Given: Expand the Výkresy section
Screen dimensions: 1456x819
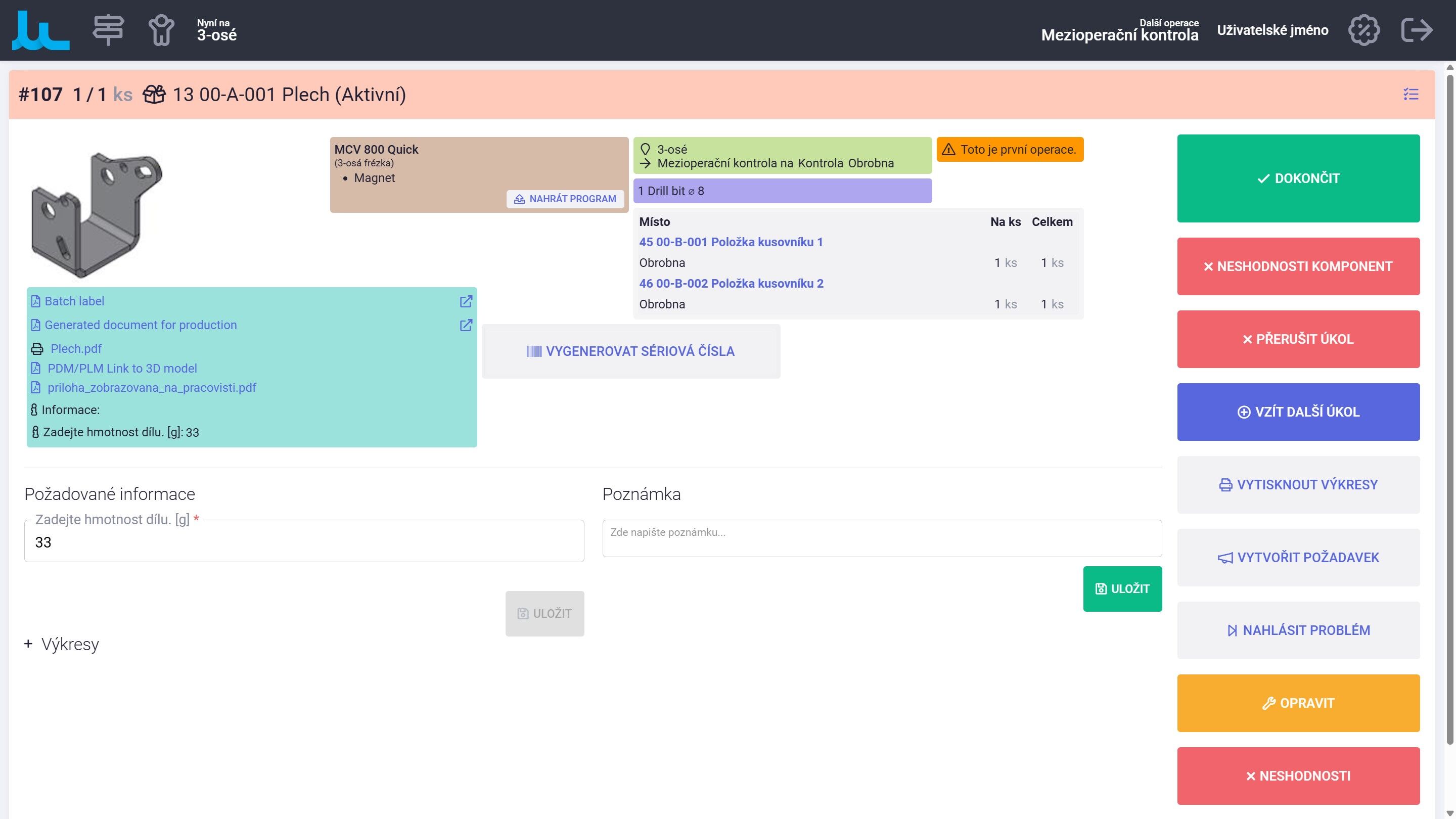Looking at the screenshot, I should [62, 645].
